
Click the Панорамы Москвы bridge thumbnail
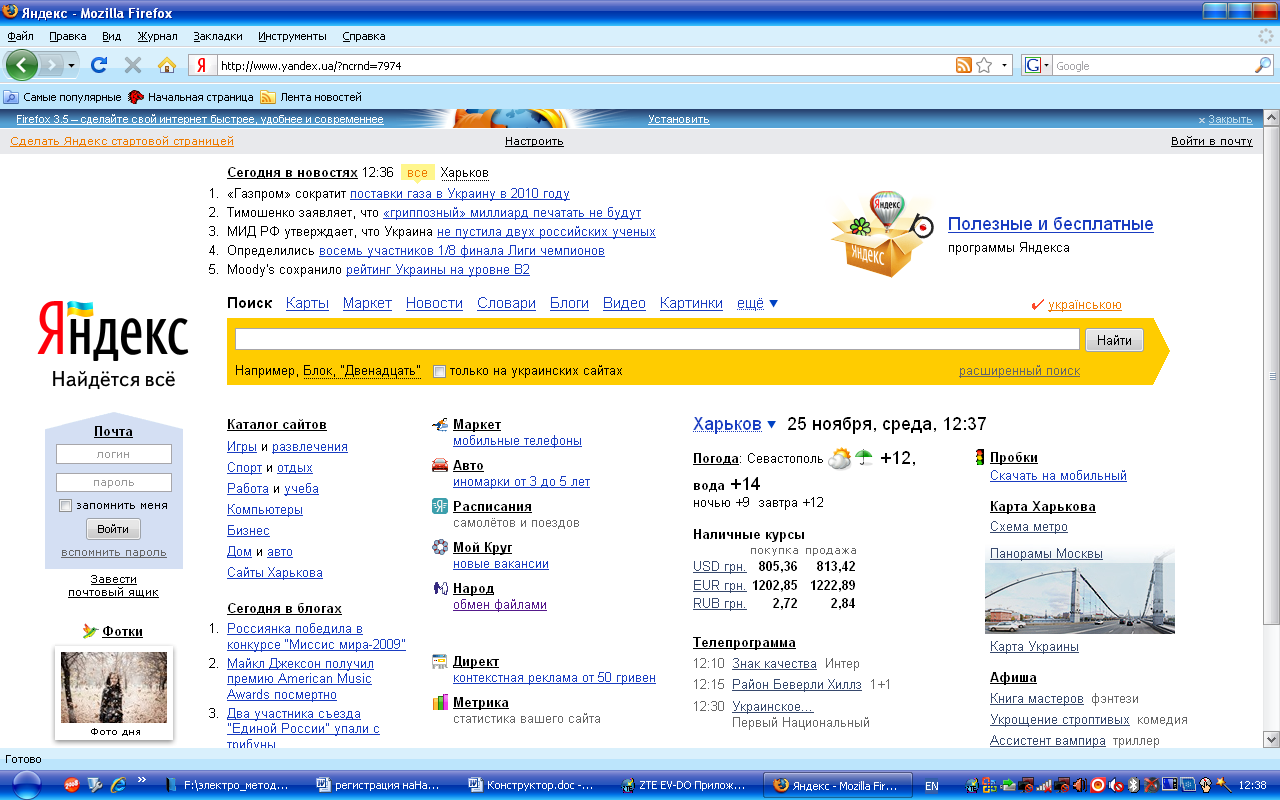(1079, 590)
